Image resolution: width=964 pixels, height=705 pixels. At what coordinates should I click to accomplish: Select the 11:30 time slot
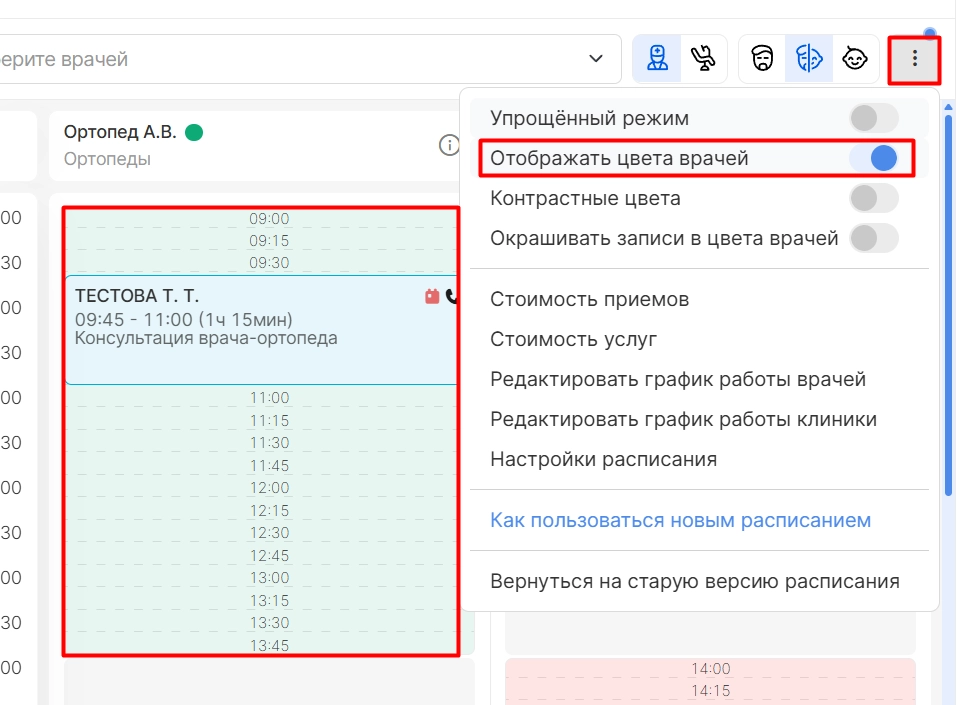[x=269, y=443]
